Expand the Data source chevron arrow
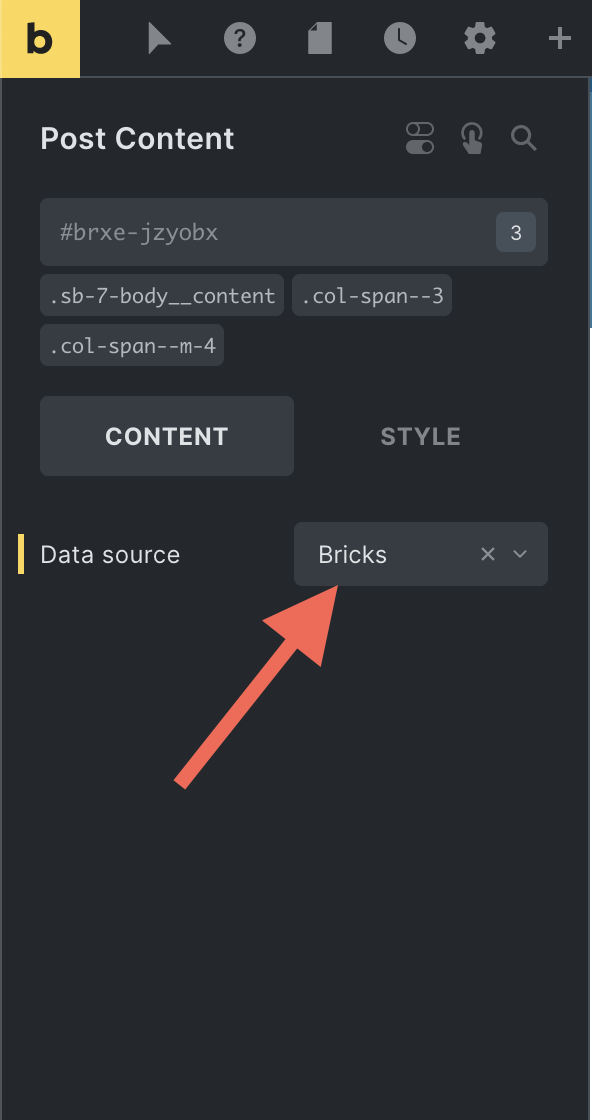The image size is (592, 1120). (x=521, y=554)
